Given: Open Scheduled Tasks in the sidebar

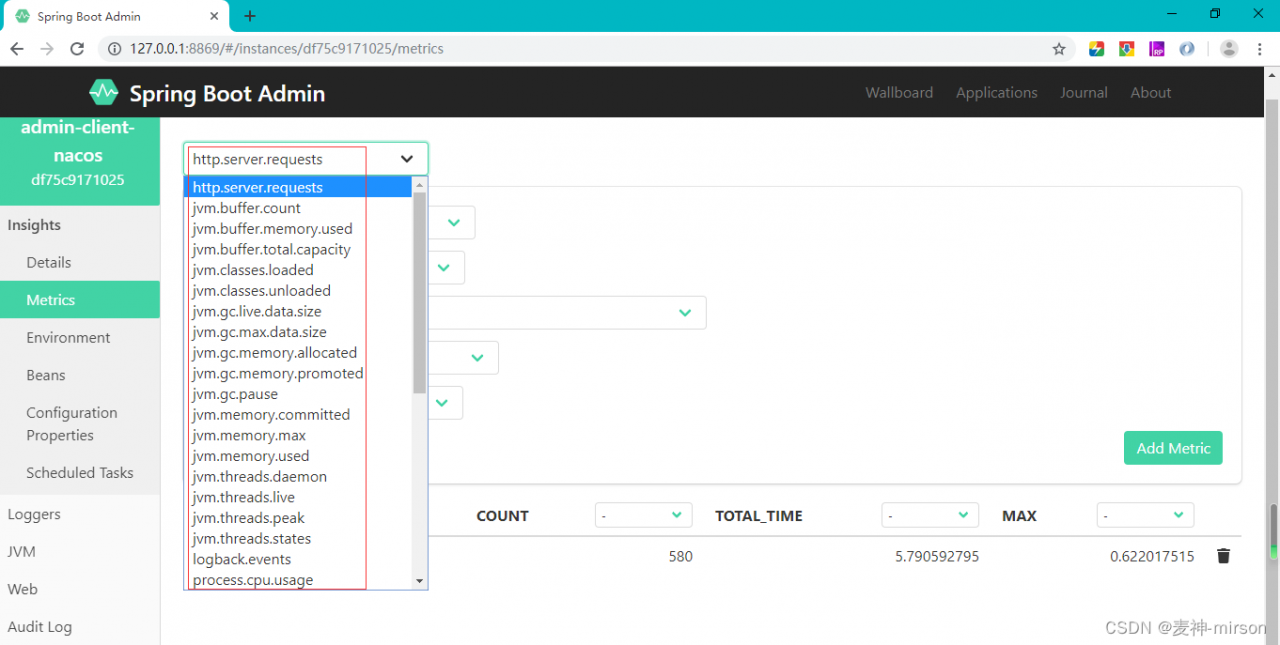Looking at the screenshot, I should pos(80,473).
